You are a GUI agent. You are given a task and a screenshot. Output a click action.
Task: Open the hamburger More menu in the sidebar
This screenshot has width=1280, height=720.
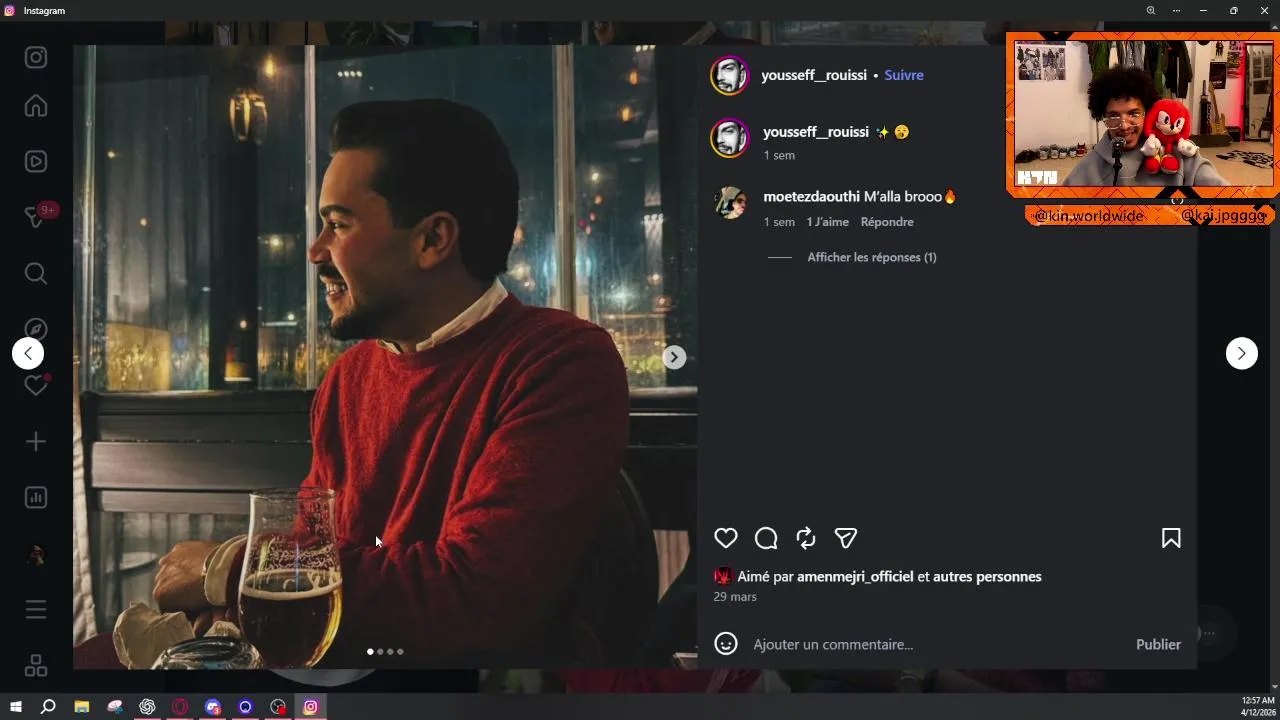[36, 609]
